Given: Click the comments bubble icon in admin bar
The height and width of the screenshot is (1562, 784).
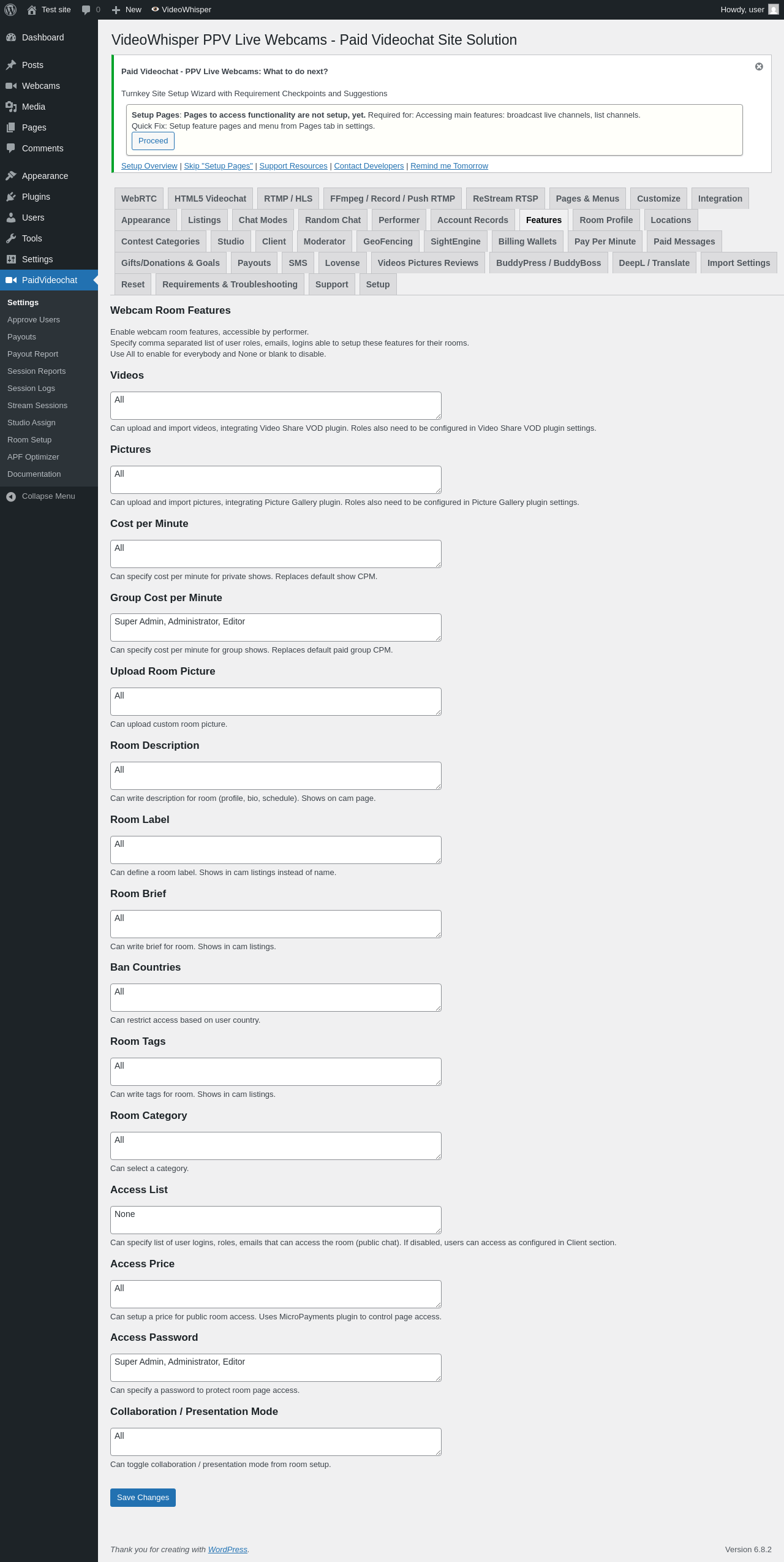Looking at the screenshot, I should coord(86,10).
